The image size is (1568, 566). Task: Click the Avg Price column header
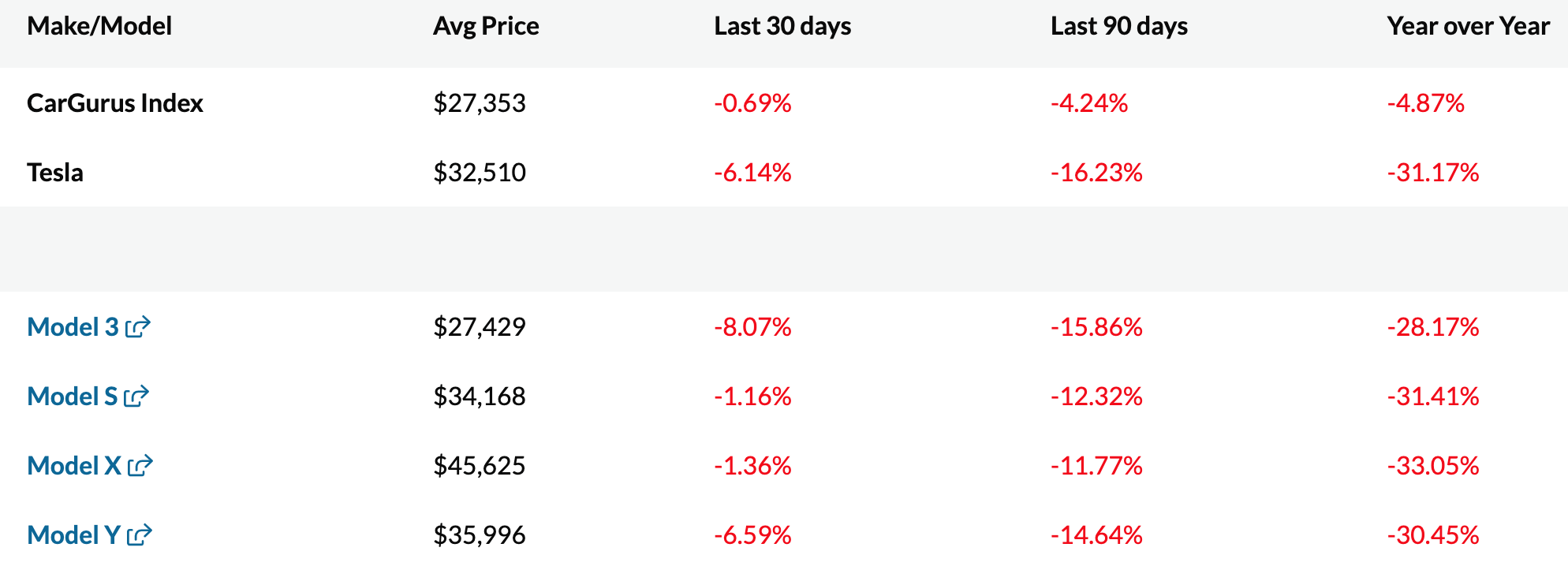pyautogui.click(x=486, y=26)
